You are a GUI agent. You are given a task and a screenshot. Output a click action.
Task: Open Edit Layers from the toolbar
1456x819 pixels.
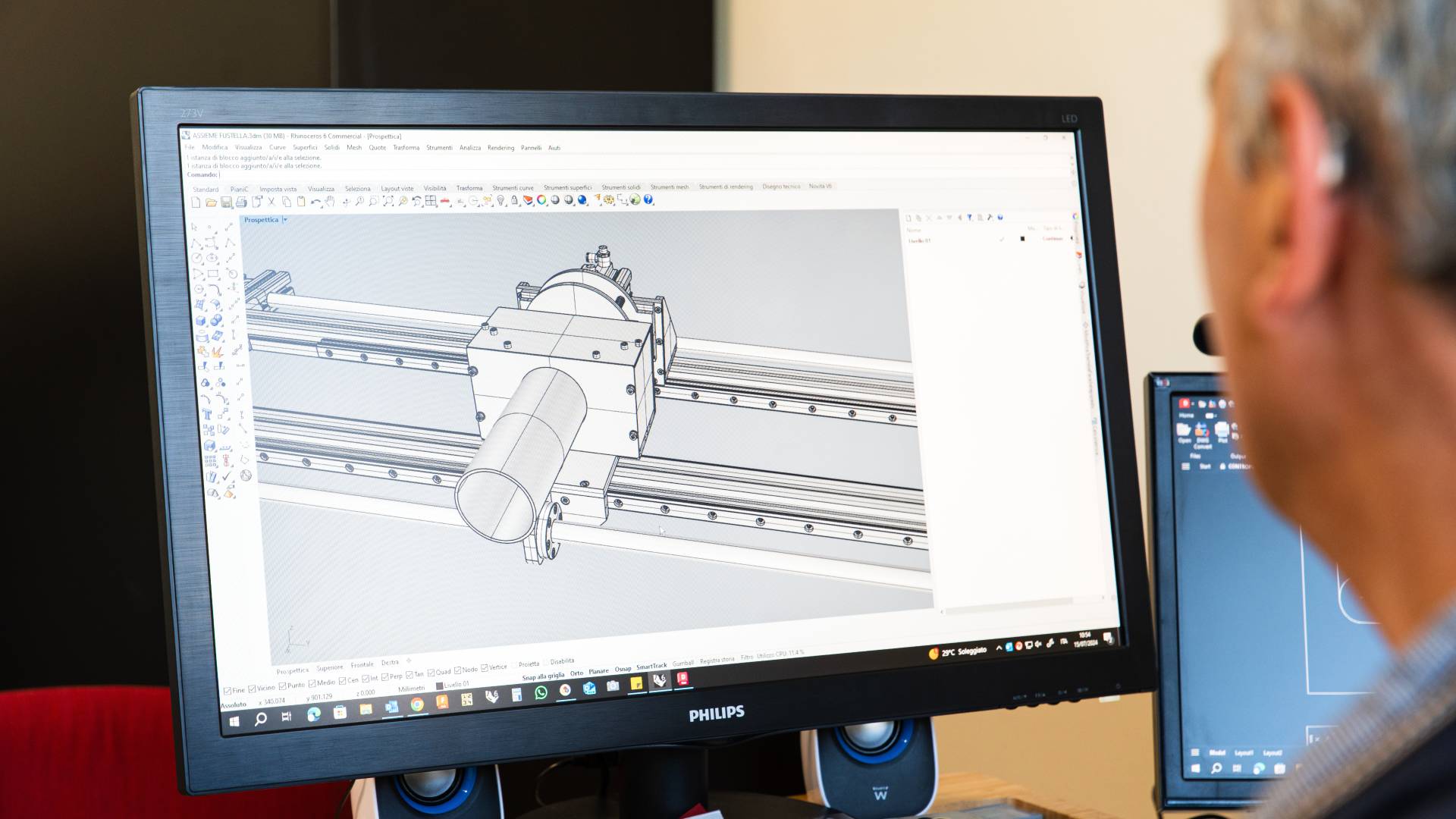(x=528, y=200)
